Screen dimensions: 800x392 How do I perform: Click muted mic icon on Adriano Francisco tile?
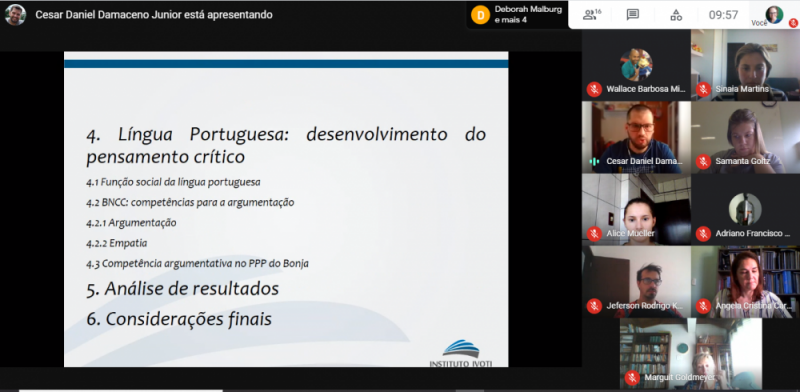coord(703,234)
